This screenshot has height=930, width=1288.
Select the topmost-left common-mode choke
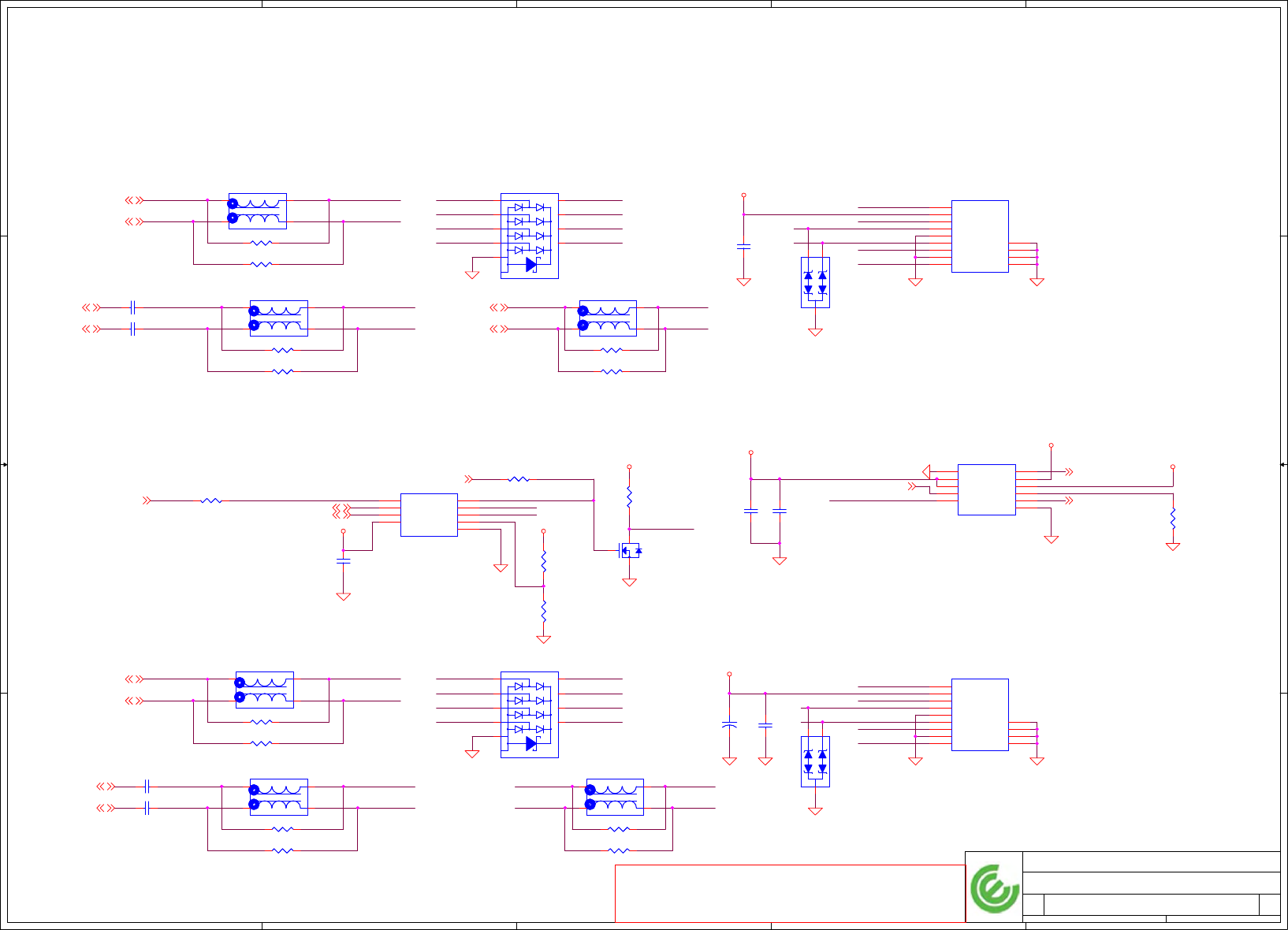[258, 211]
